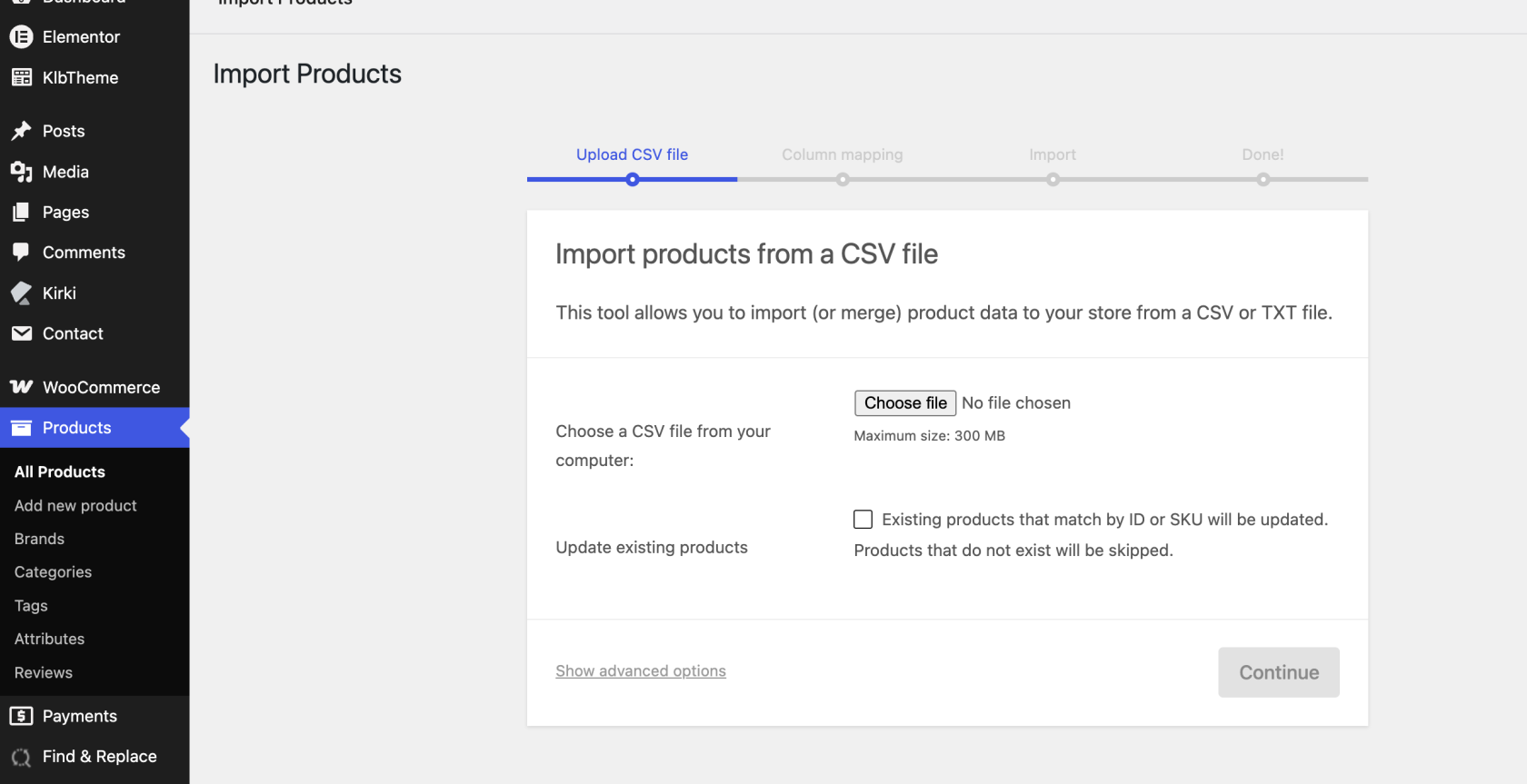1527x784 pixels.
Task: Open the Categories submenu item
Action: point(53,572)
